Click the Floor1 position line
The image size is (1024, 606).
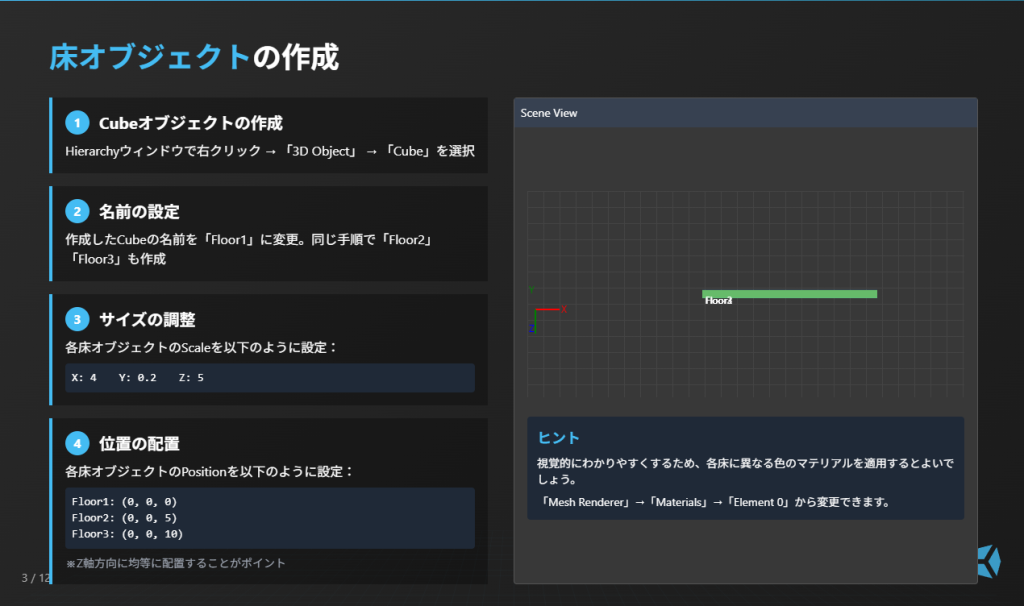tap(124, 501)
